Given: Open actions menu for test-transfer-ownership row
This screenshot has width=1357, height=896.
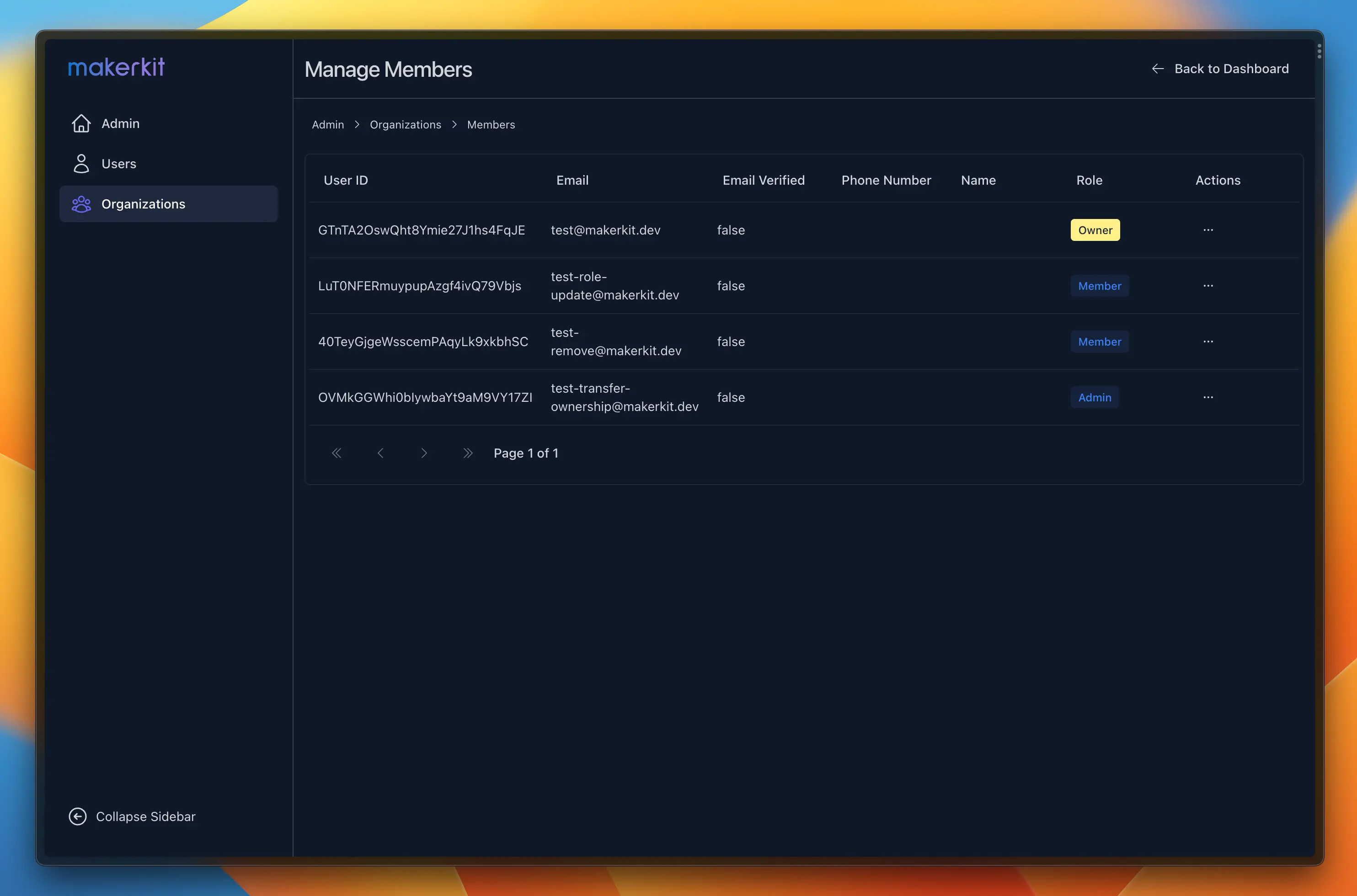Looking at the screenshot, I should 1208,397.
